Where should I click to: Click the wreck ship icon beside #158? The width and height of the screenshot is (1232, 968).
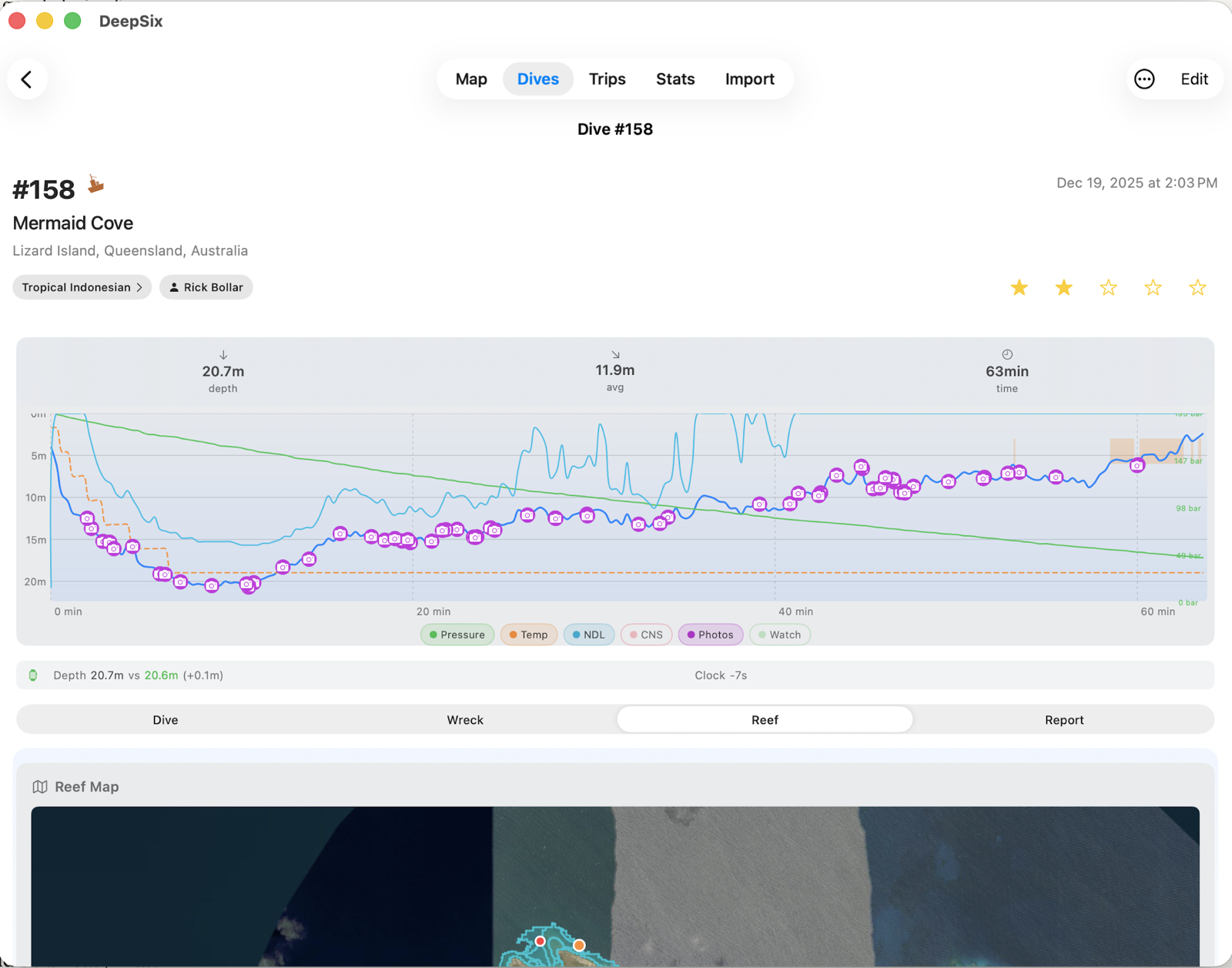(x=95, y=184)
